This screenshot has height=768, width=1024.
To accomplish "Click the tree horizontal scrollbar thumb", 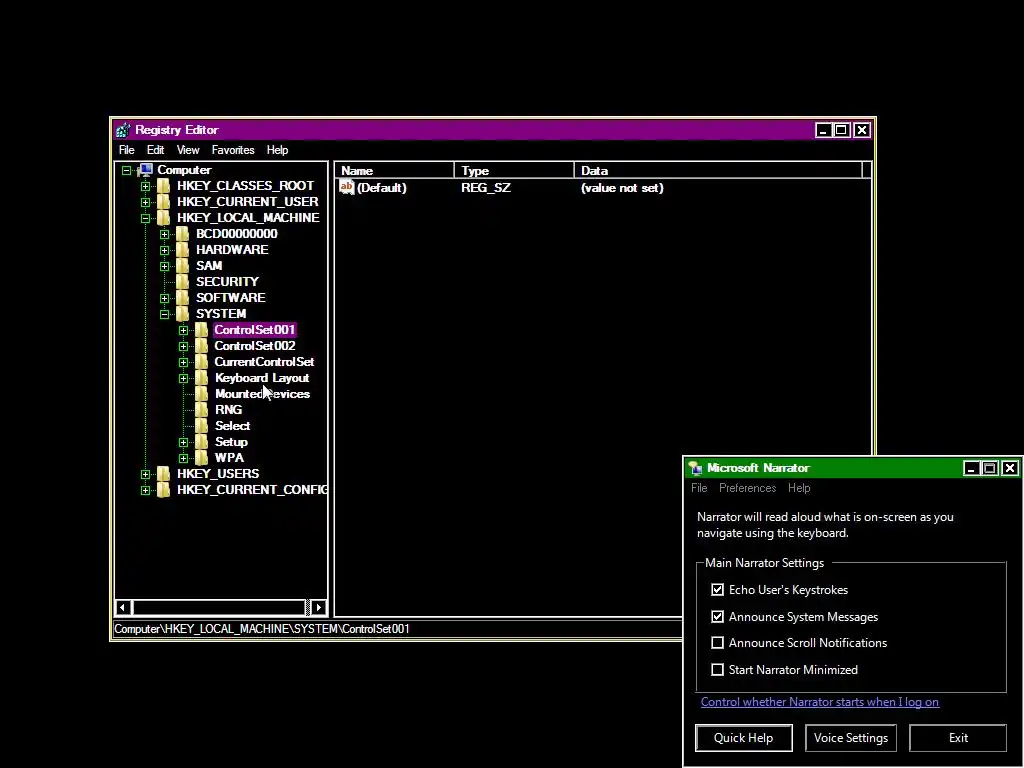I will tap(220, 607).
